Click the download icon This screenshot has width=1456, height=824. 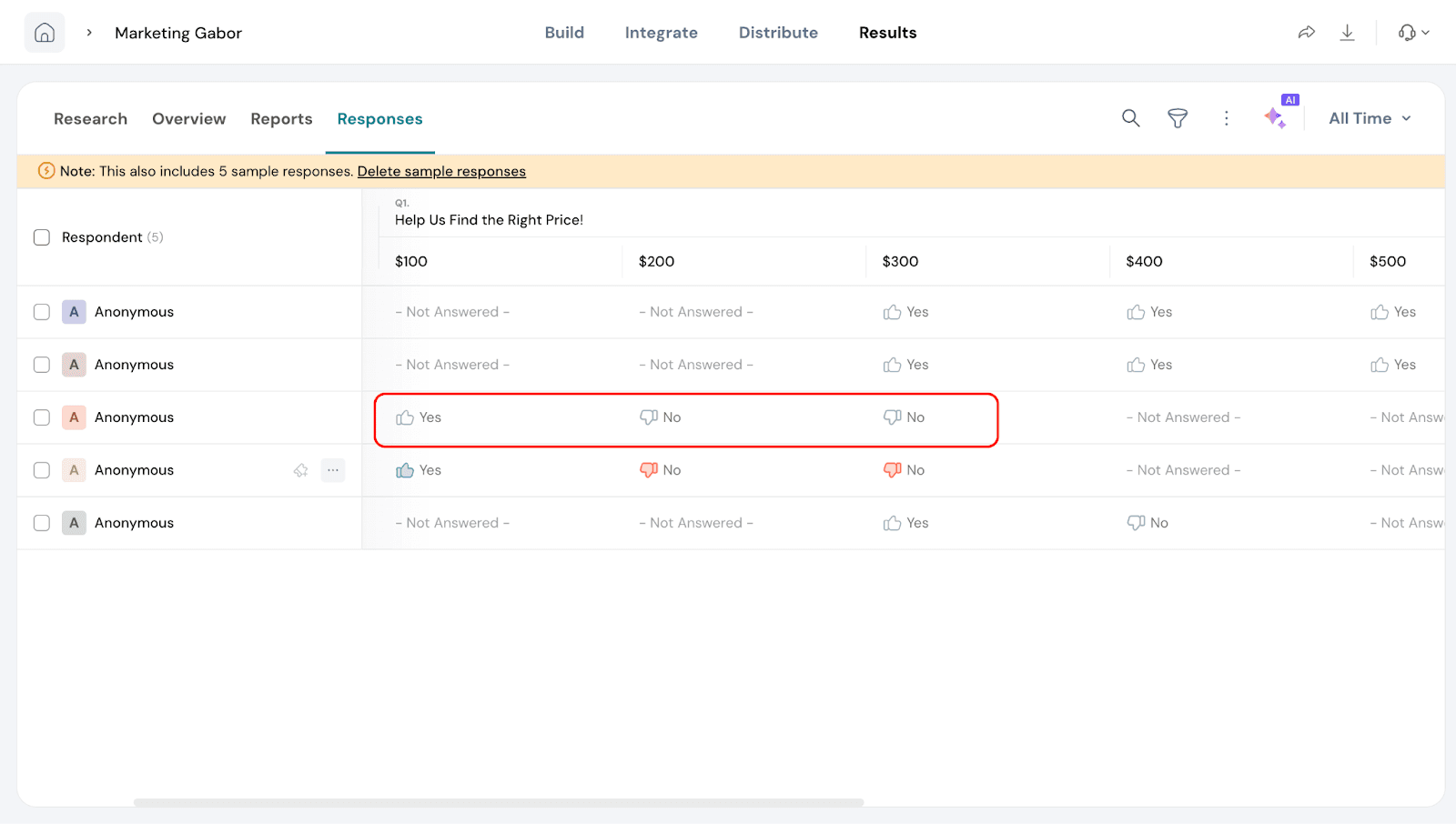1347,33
